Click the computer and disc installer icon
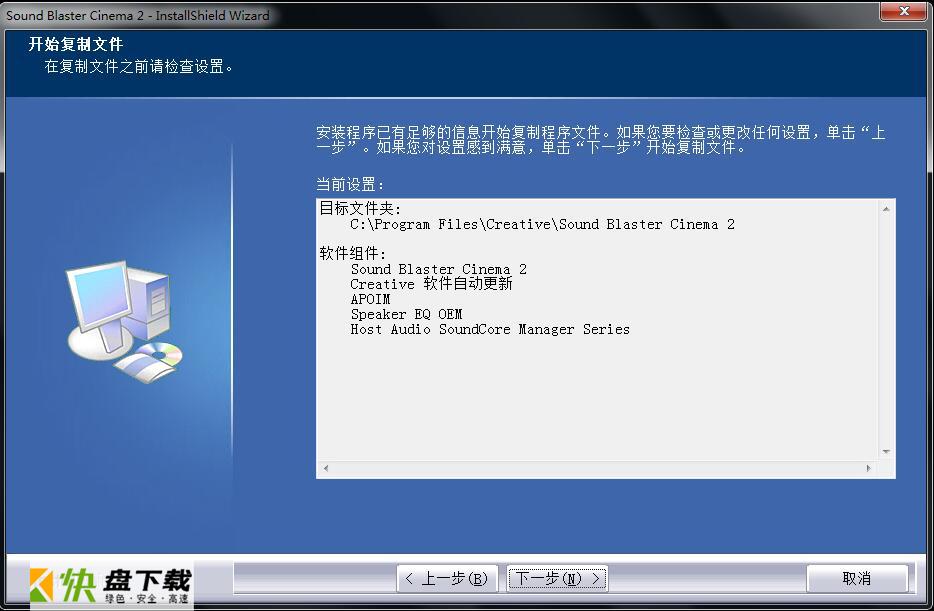 (x=124, y=322)
